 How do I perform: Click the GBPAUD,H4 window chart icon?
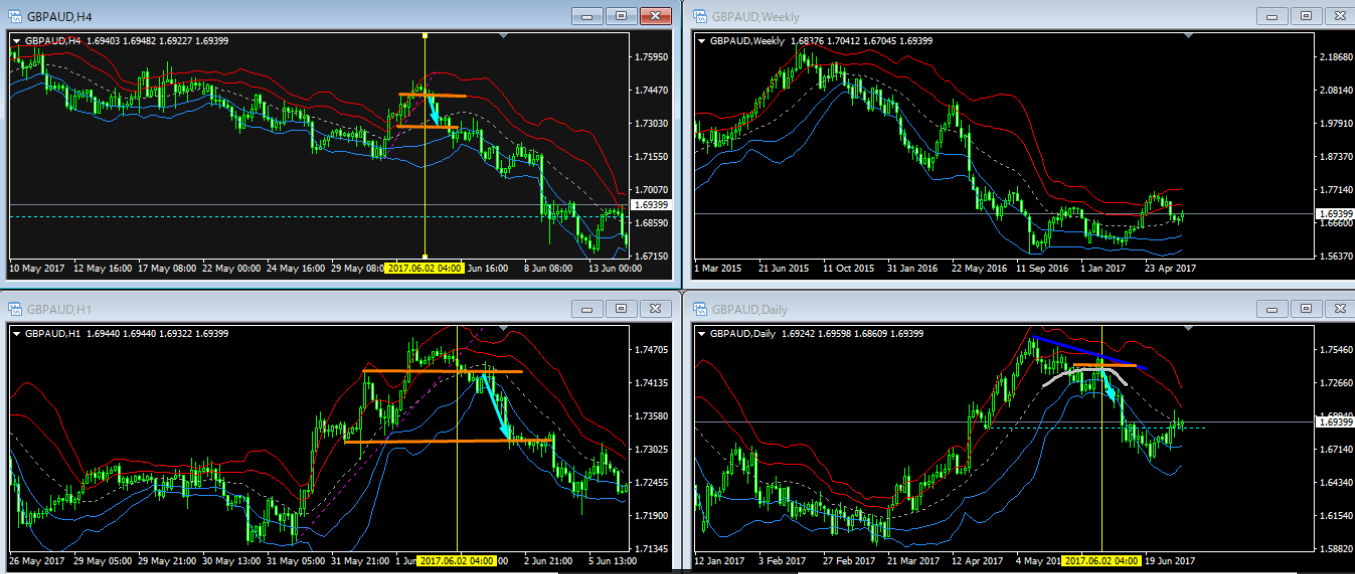point(17,16)
